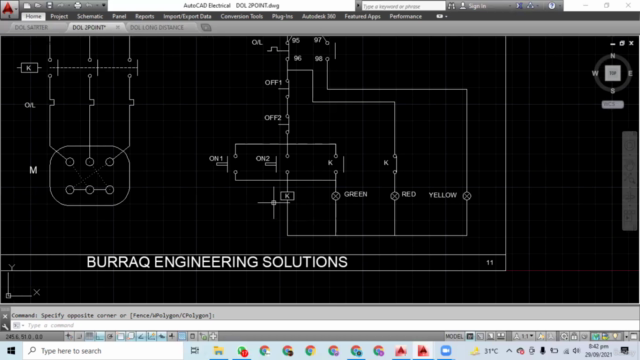This screenshot has height=360, width=640.
Task: Open the Zoom app from taskbar
Action: [446, 351]
